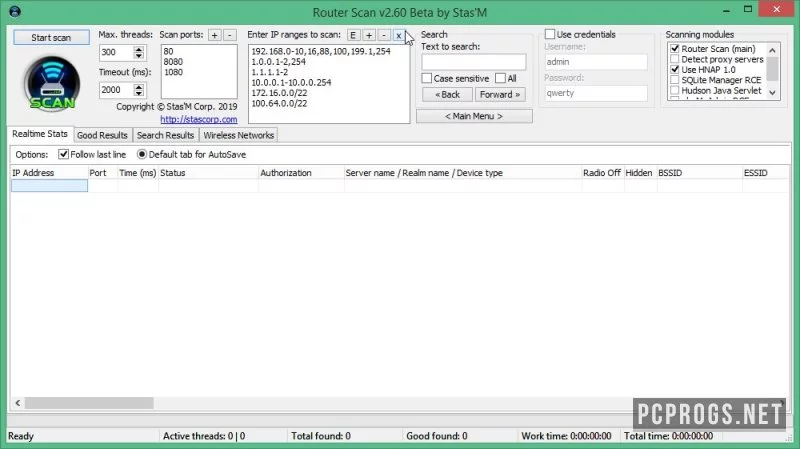Enable SQLite Manager RCE module
800x449 pixels.
click(675, 80)
